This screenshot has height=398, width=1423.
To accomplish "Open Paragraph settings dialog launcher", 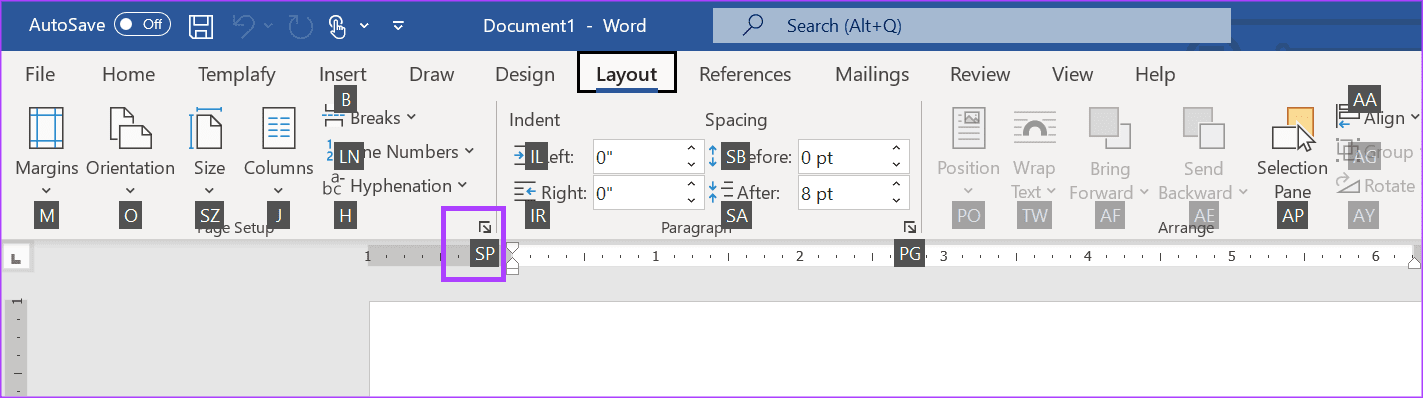I will [910, 227].
